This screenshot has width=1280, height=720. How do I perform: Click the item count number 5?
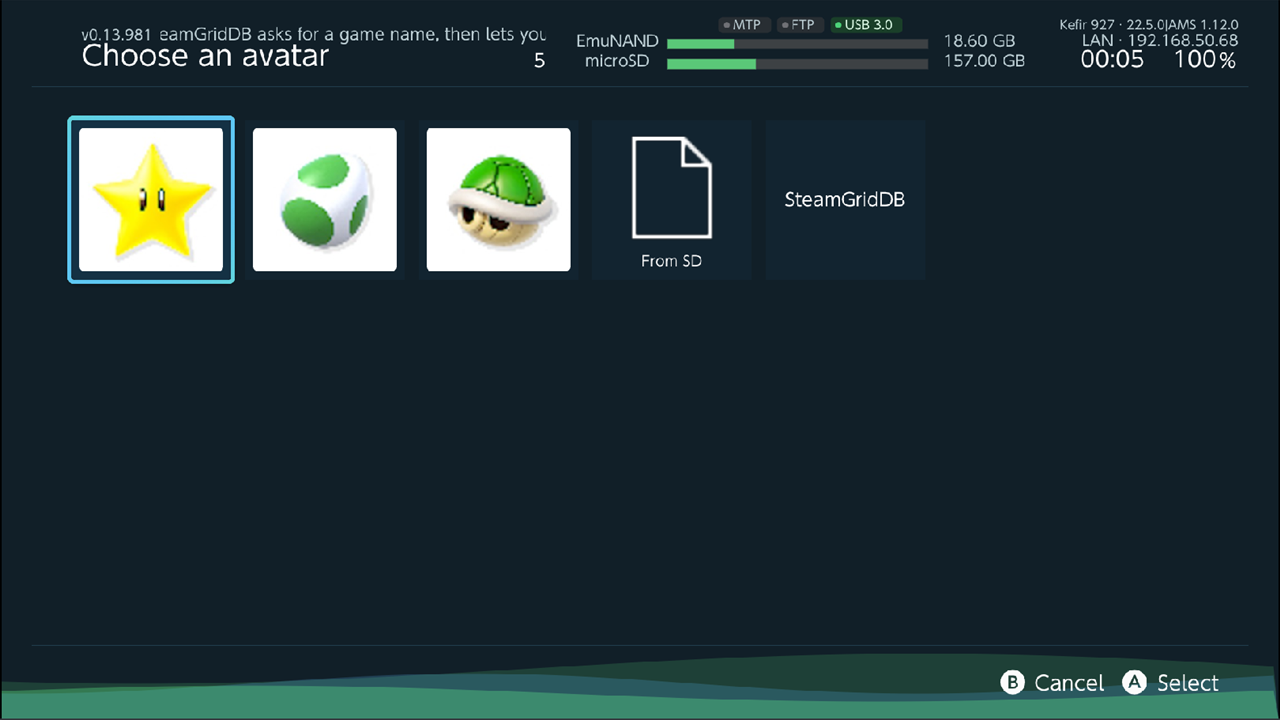540,61
